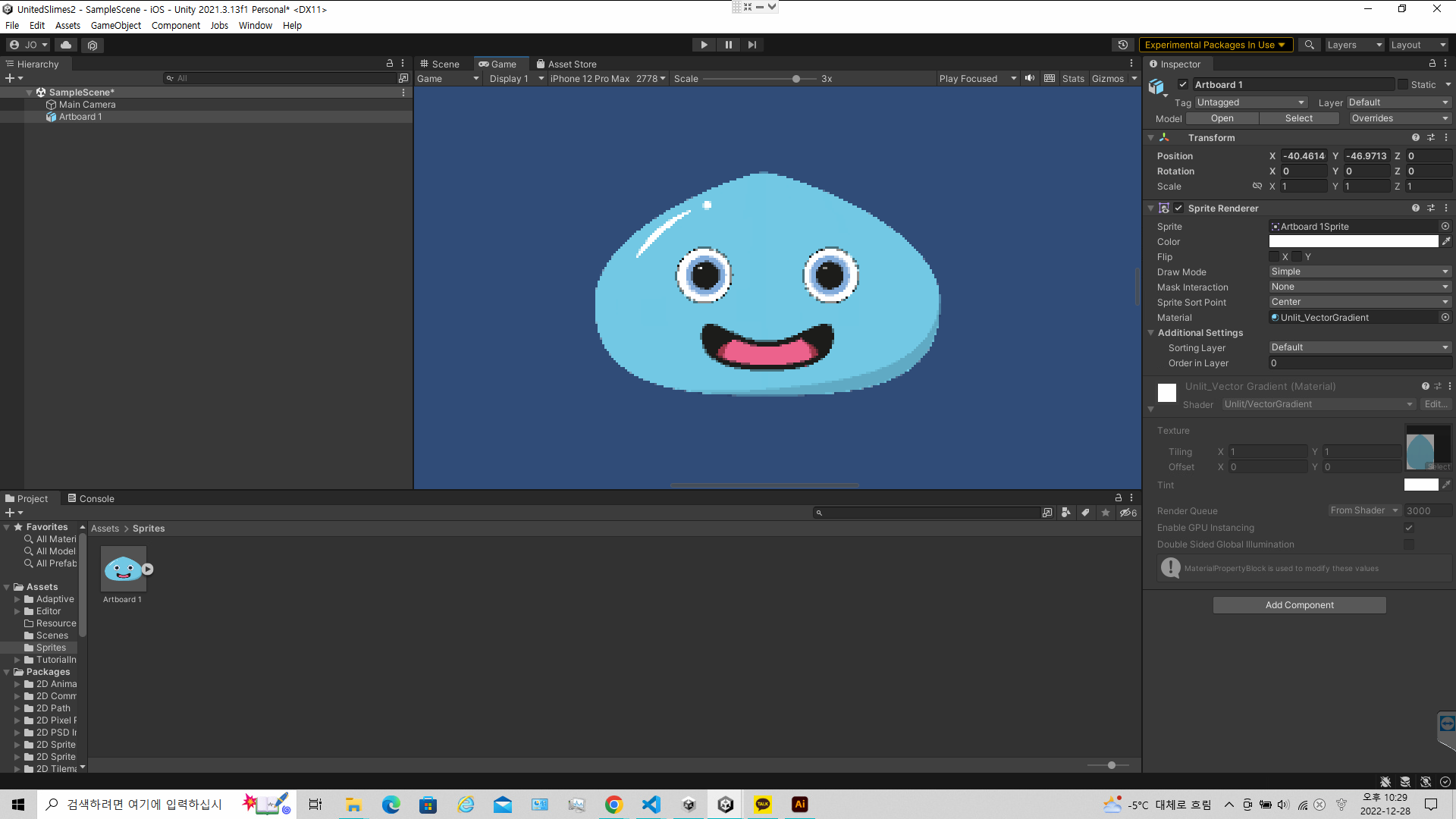Advance one frame with the step button

pyautogui.click(x=752, y=45)
